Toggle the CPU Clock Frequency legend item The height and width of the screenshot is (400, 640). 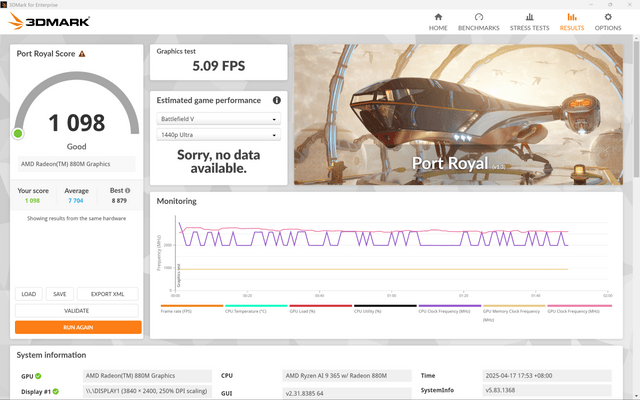(449, 310)
